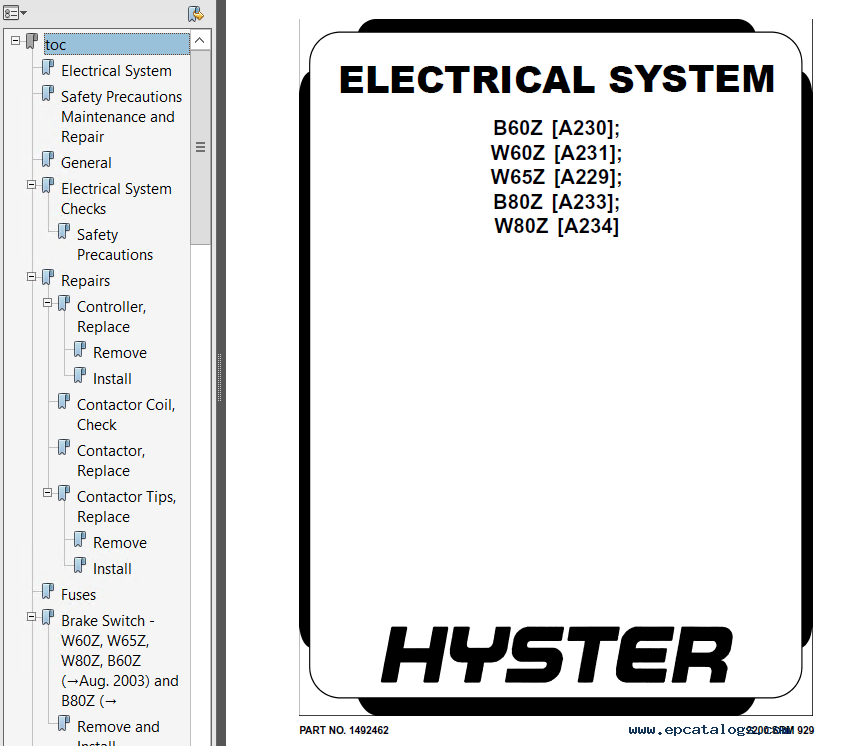841x746 pixels.
Task: Collapse the Contactor Tips, Replace bookmark
Action: point(48,492)
